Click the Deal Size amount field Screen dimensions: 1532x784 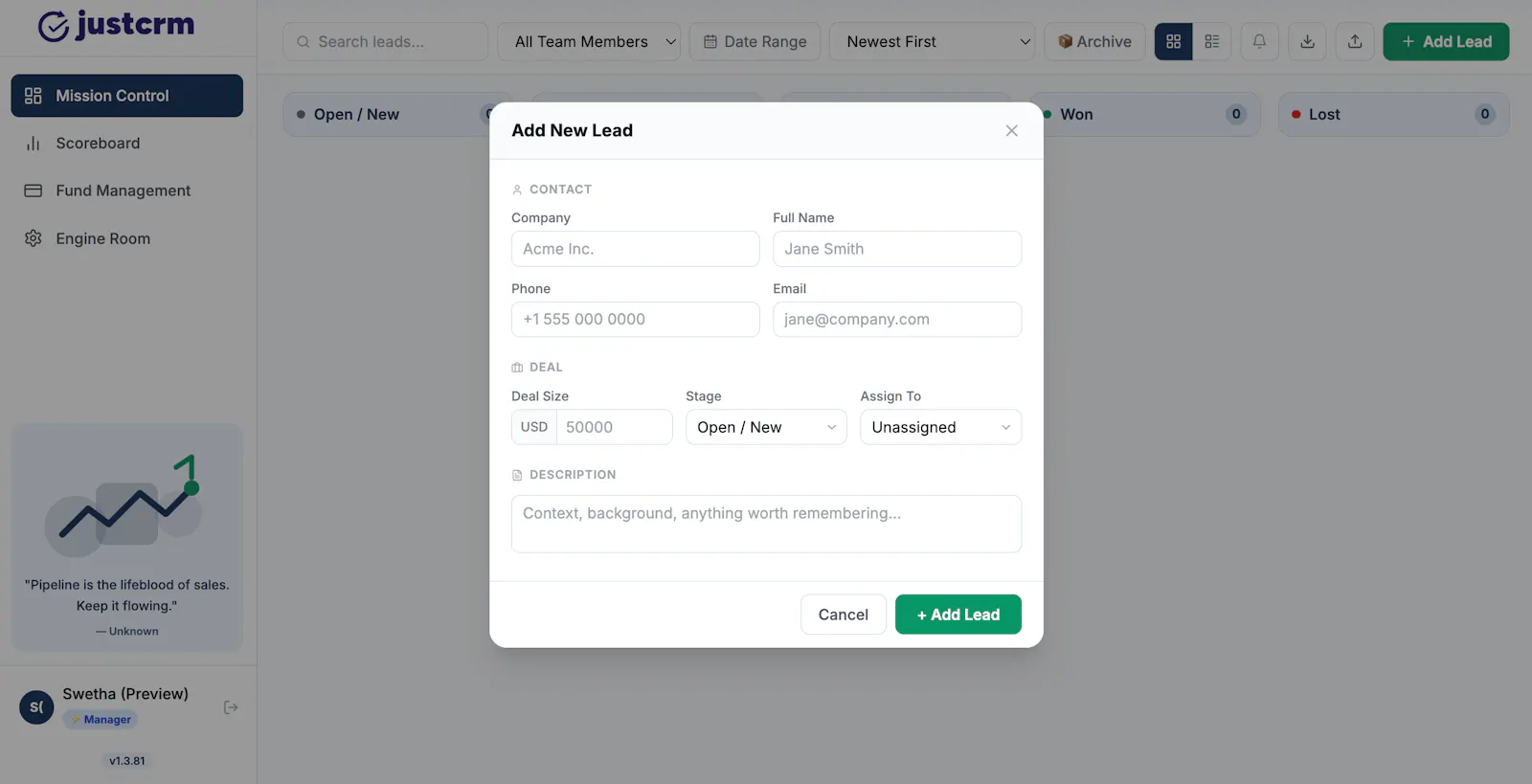(x=614, y=427)
